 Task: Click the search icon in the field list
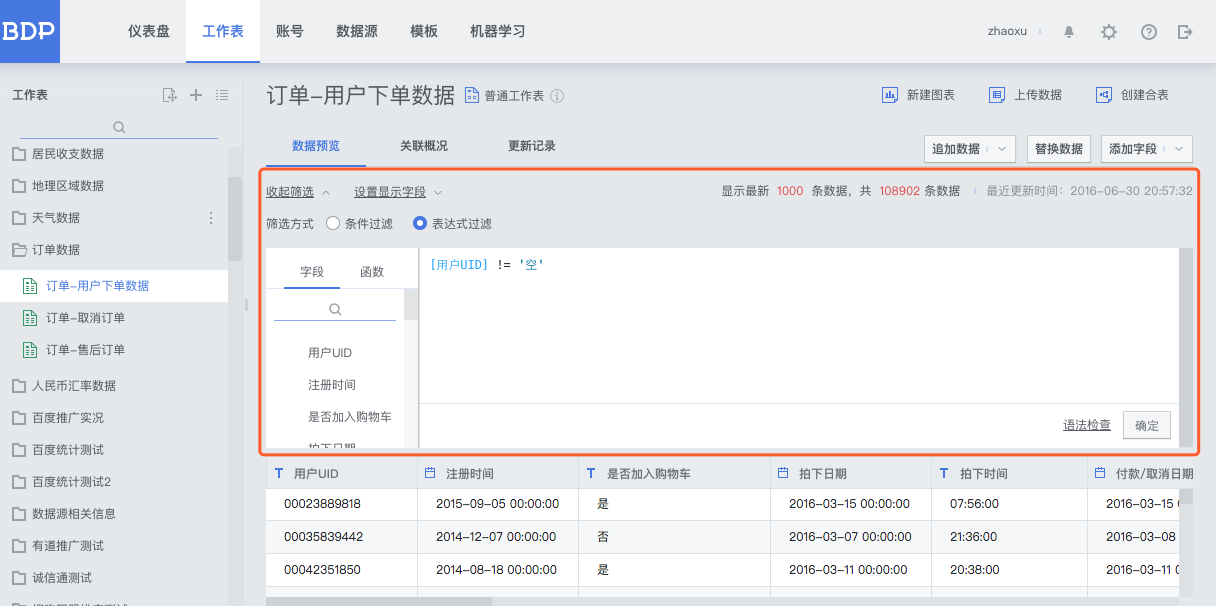click(335, 310)
